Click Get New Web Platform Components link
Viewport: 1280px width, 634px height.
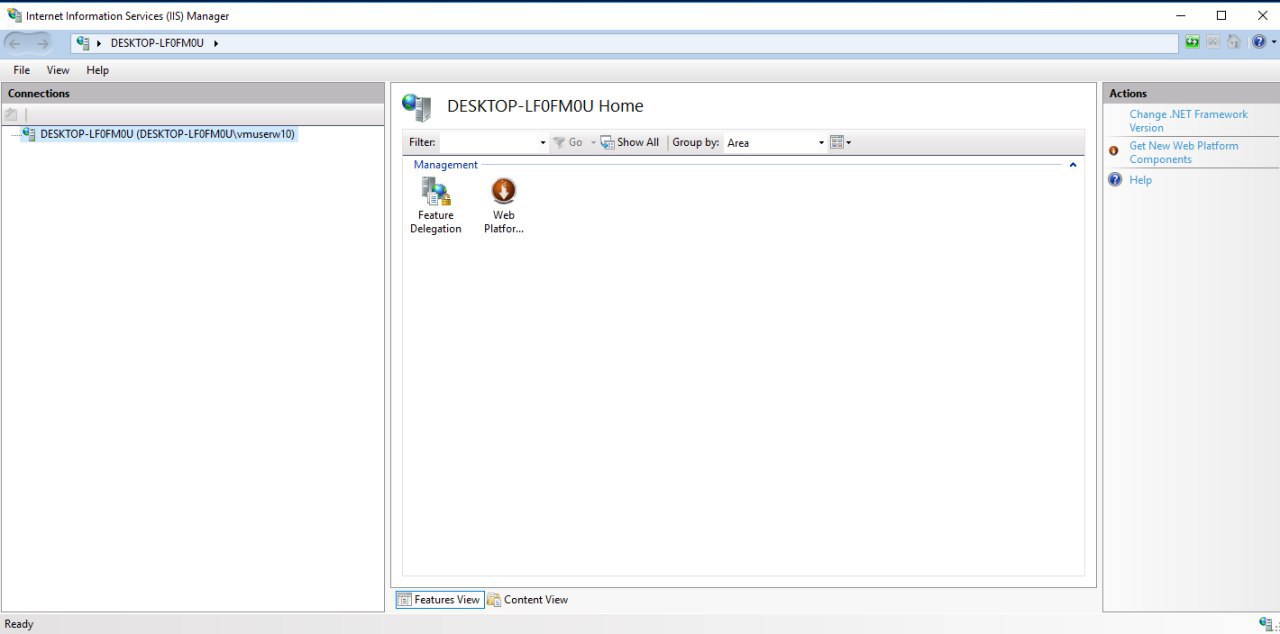(x=1183, y=152)
